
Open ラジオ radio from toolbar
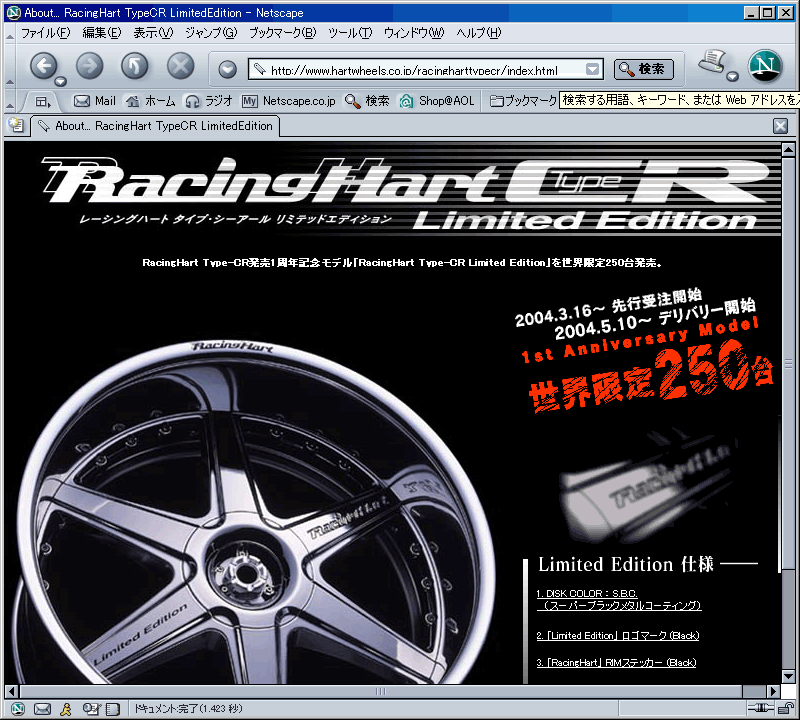(x=209, y=101)
